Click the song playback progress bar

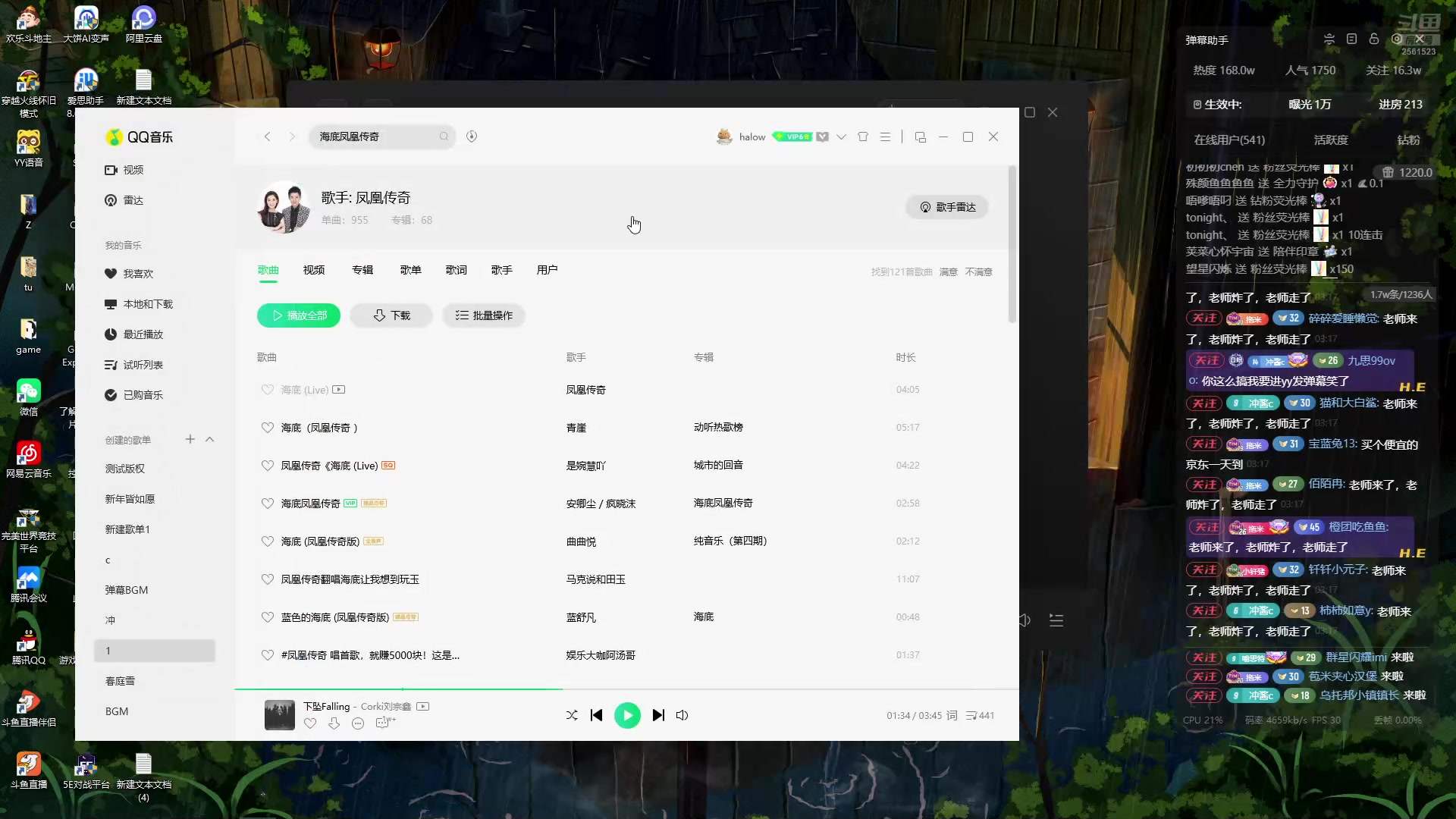(x=626, y=689)
